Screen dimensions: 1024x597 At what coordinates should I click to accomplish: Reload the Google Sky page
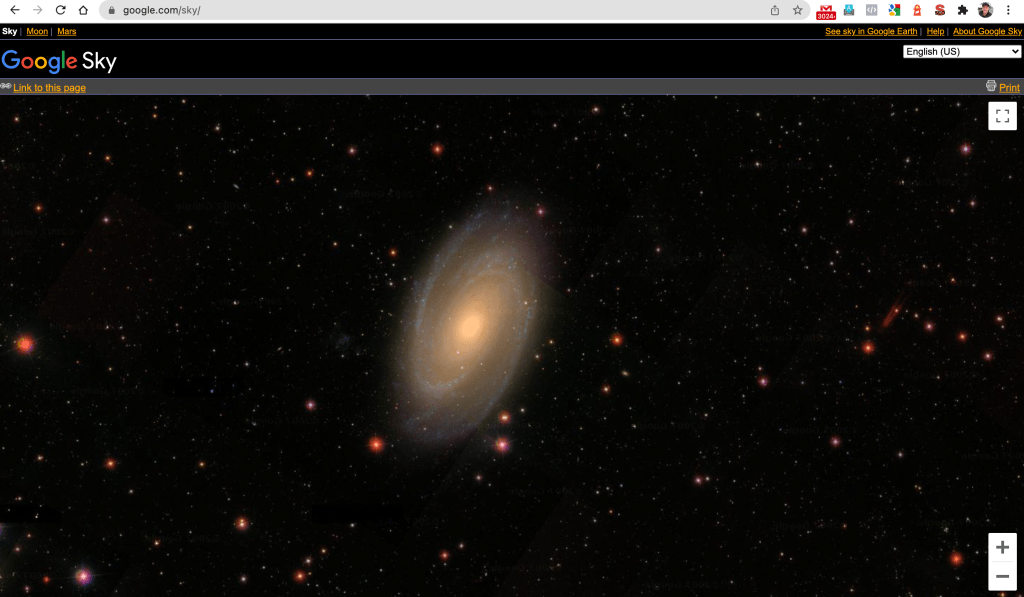coord(60,10)
